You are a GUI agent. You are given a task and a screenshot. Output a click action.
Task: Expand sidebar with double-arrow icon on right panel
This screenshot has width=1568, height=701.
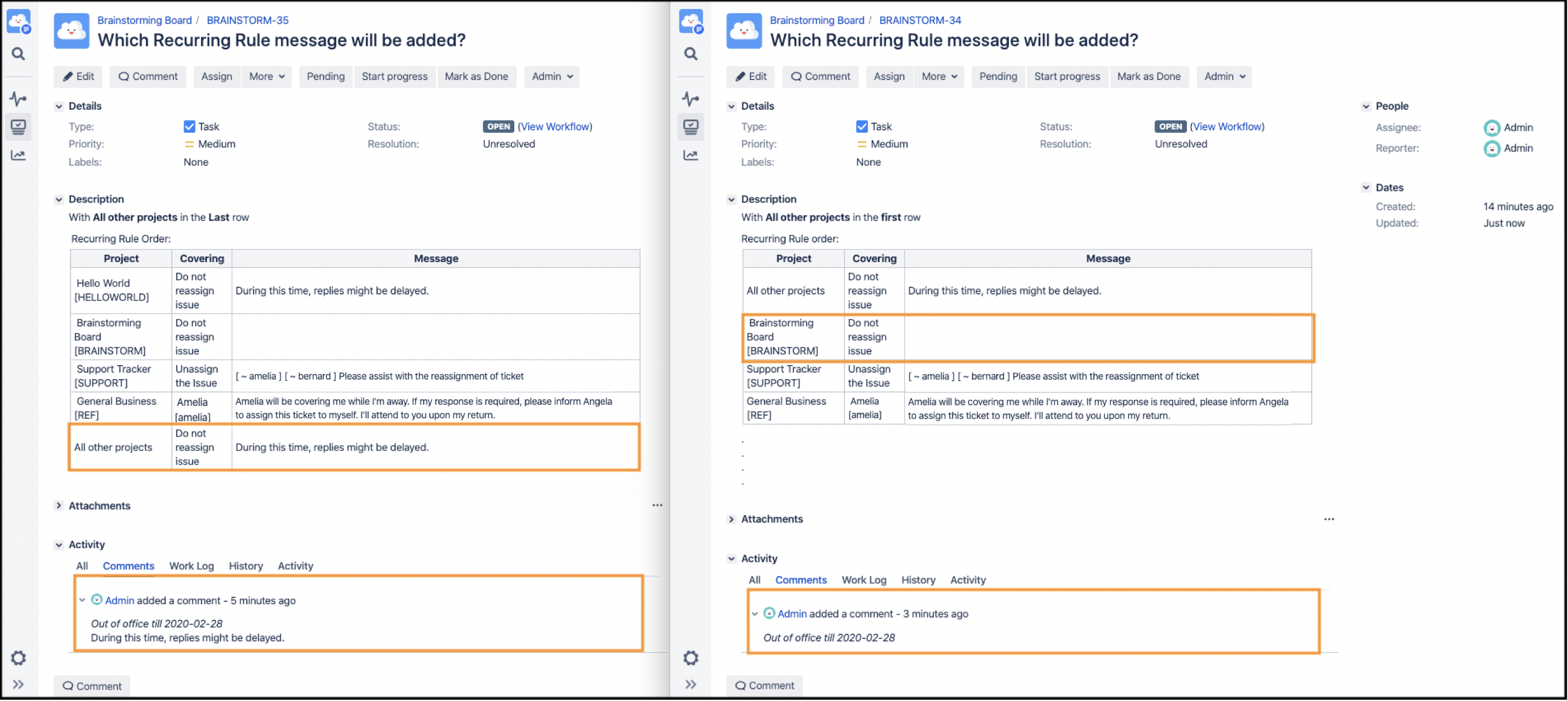coord(690,685)
